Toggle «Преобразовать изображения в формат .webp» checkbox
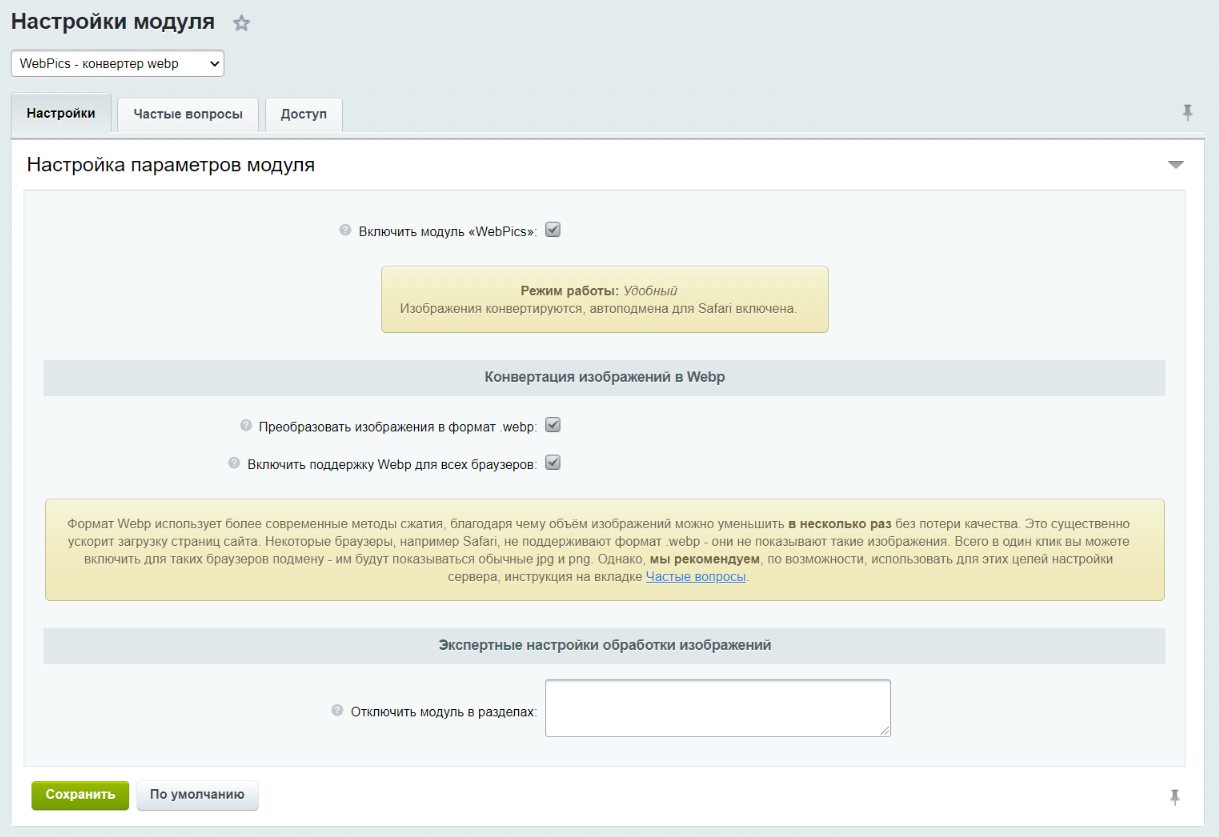1219x837 pixels. (x=553, y=425)
